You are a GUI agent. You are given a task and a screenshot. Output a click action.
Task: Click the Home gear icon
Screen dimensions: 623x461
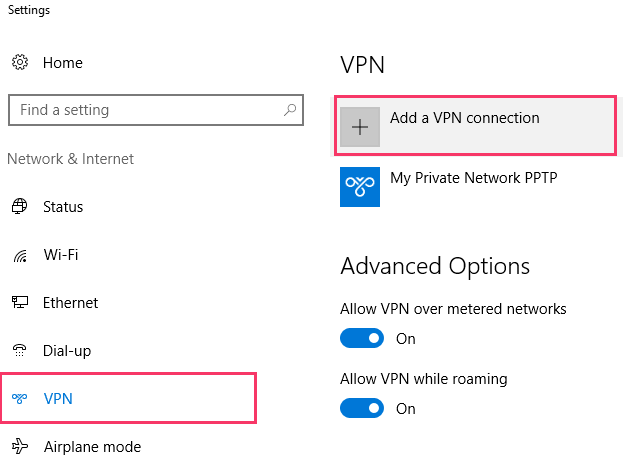click(20, 62)
